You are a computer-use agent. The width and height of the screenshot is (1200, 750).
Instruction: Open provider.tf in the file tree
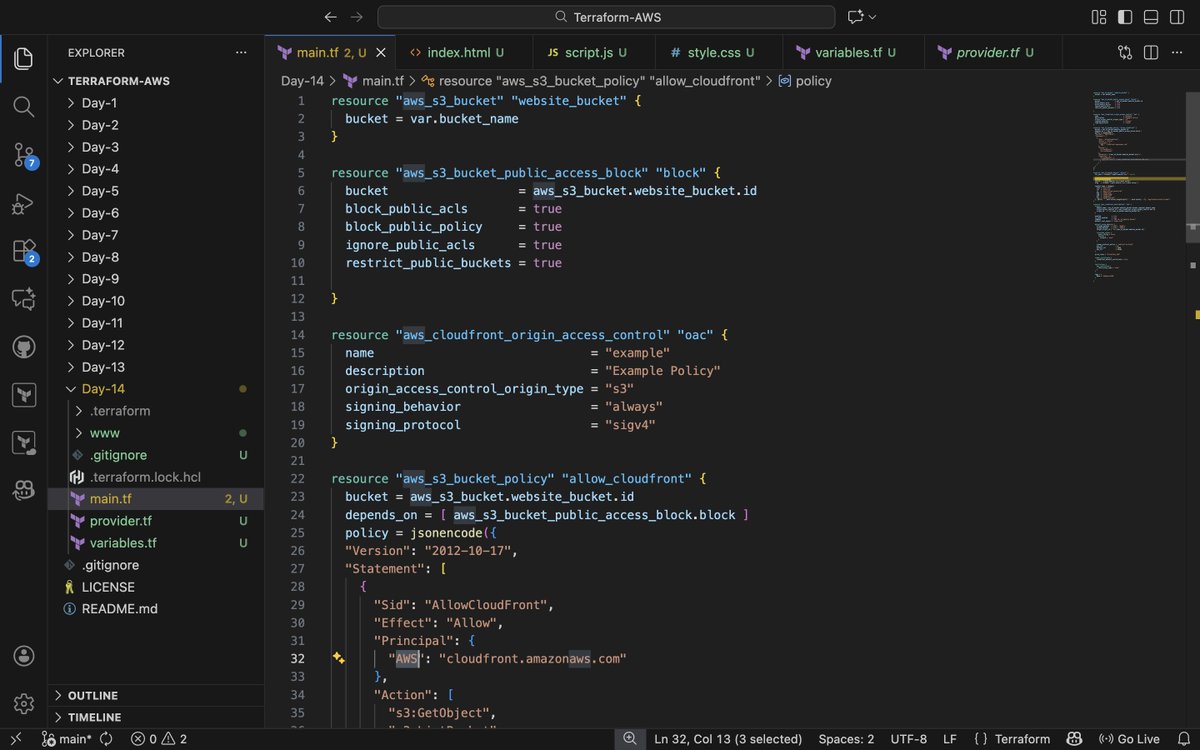point(120,521)
